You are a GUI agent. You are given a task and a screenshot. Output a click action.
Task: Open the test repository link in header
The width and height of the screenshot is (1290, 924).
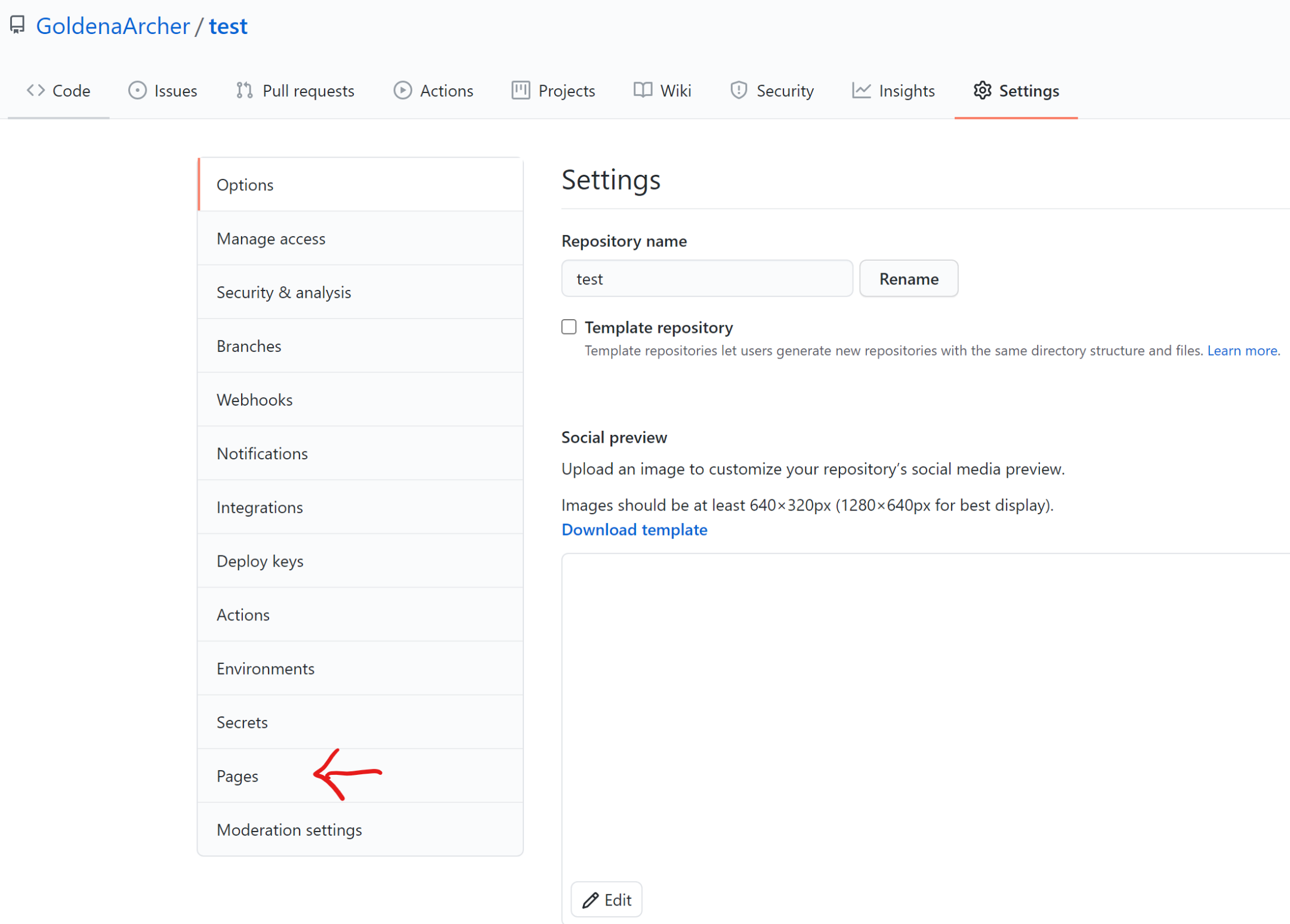click(228, 26)
